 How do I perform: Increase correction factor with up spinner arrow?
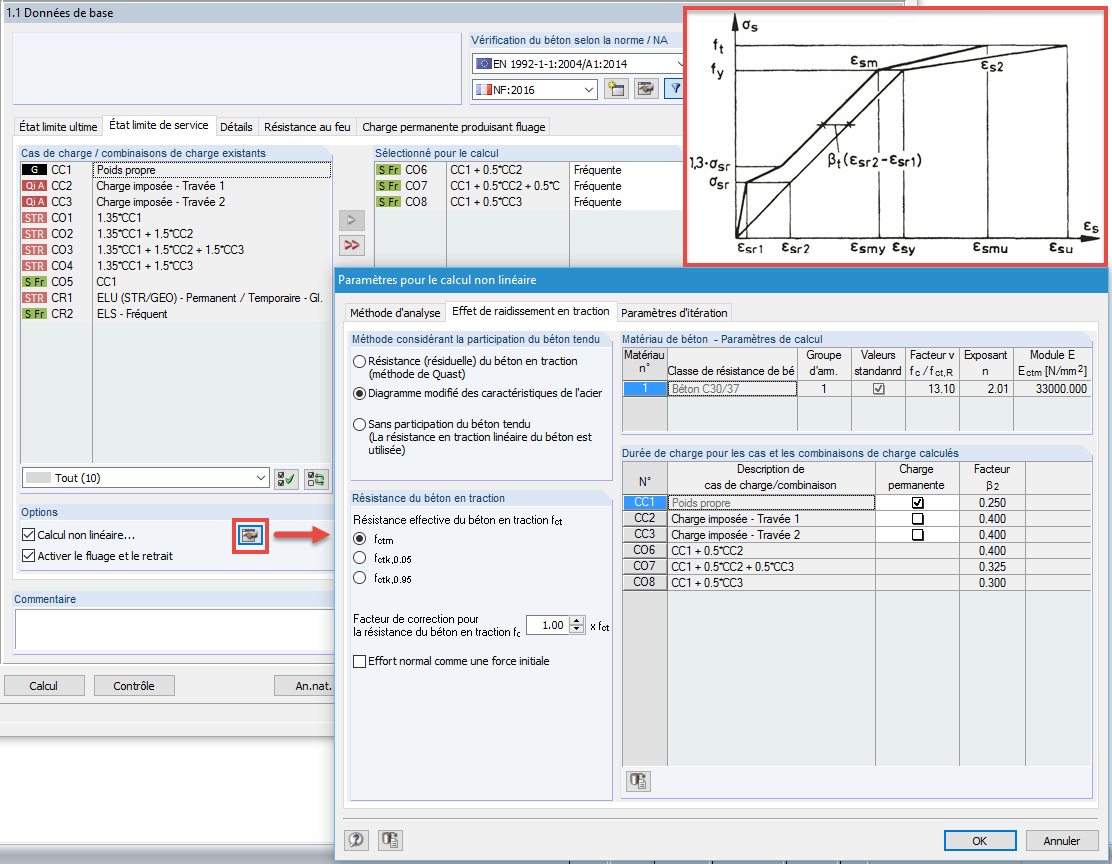coord(577,621)
